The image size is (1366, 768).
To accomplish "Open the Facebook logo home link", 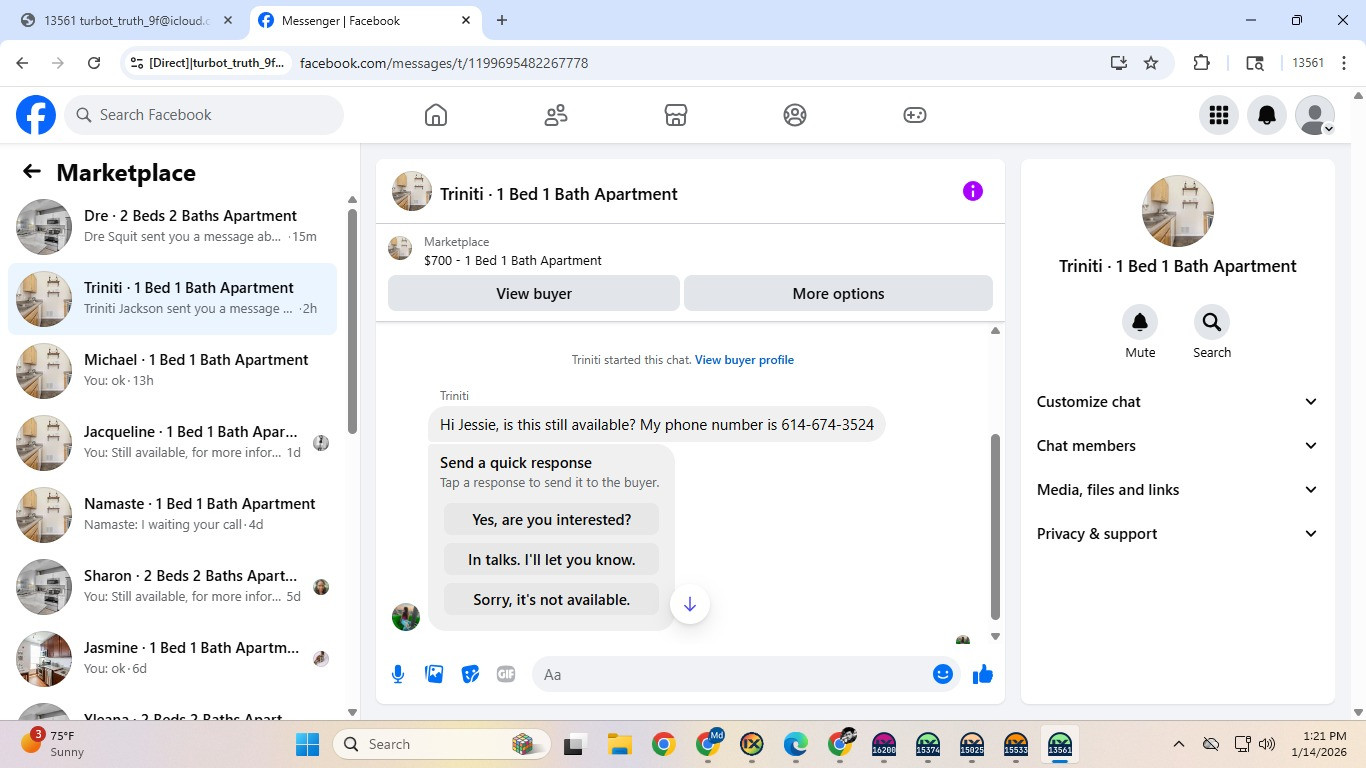I will 36,115.
